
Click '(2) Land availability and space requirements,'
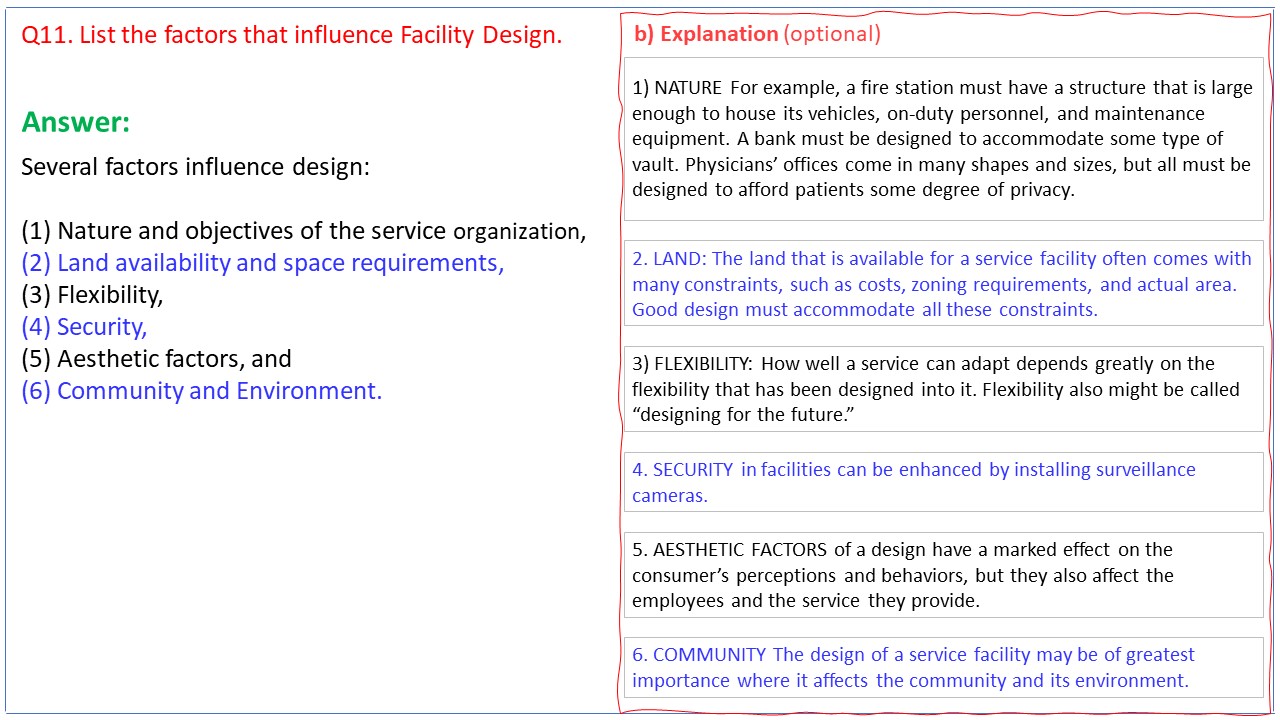[x=263, y=263]
